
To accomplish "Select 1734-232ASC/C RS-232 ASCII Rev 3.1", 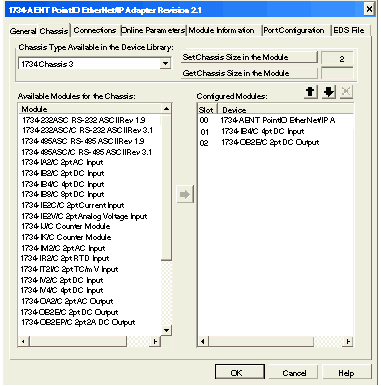I will 87,130.
